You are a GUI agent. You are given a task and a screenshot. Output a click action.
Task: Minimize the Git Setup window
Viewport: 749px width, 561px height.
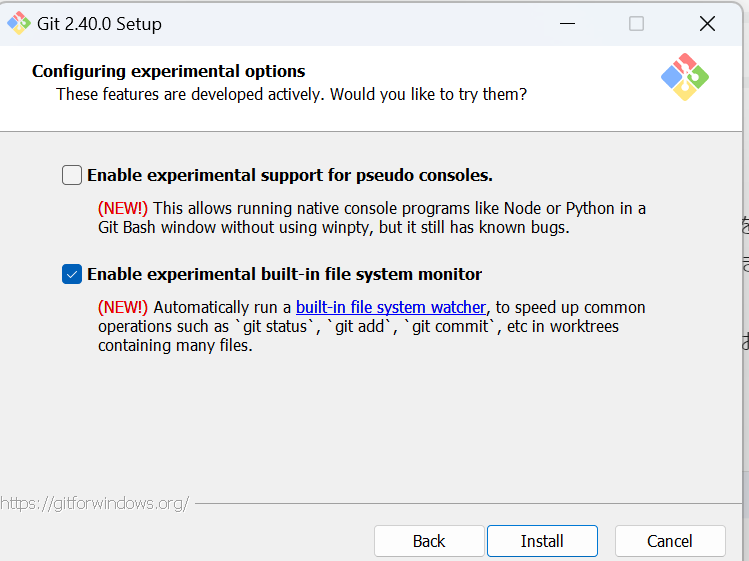coord(565,24)
